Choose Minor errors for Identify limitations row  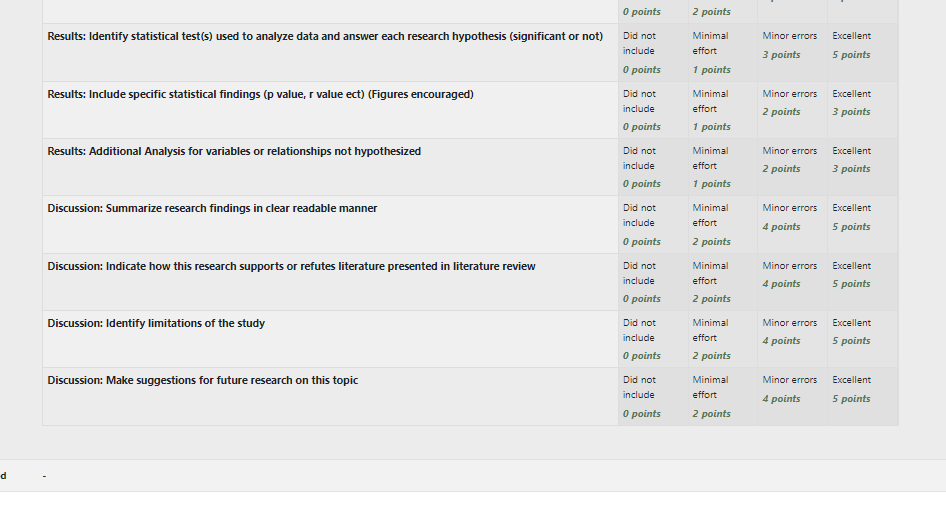point(793,339)
